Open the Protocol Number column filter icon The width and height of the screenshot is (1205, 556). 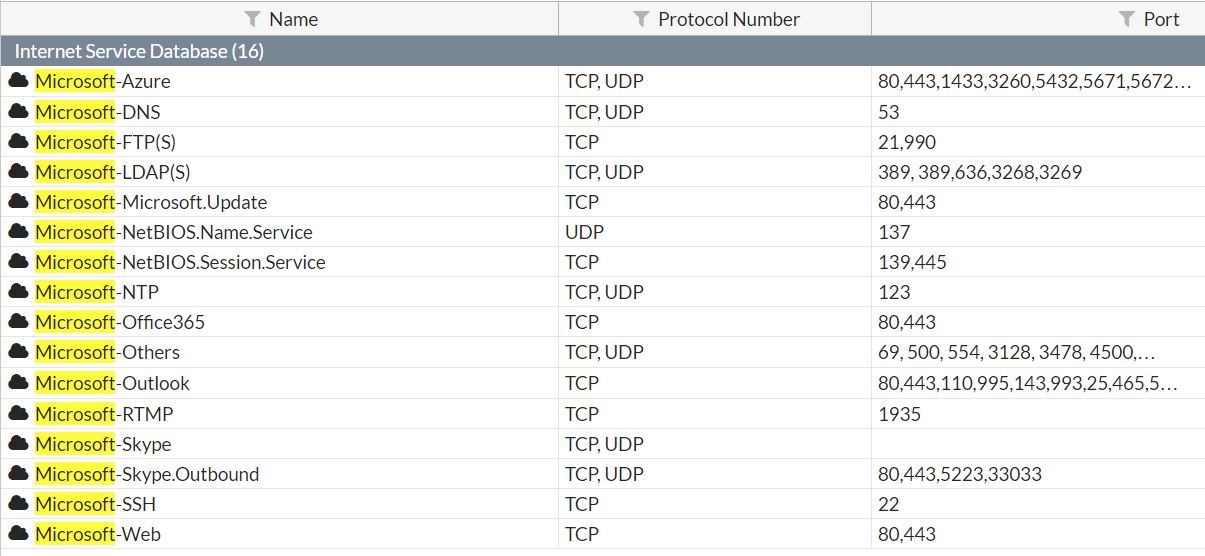[x=642, y=19]
